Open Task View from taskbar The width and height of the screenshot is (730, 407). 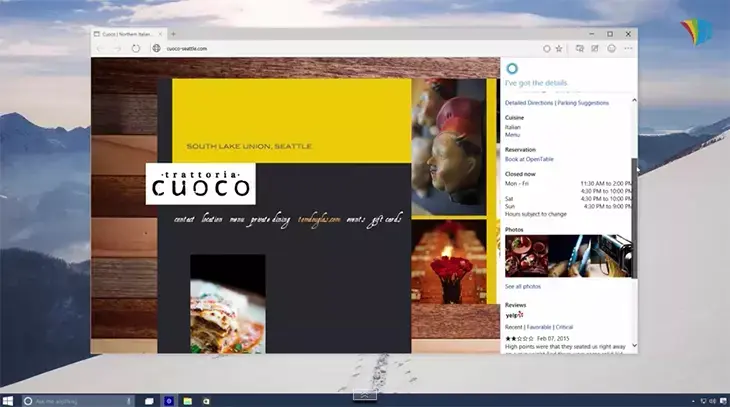coord(149,401)
